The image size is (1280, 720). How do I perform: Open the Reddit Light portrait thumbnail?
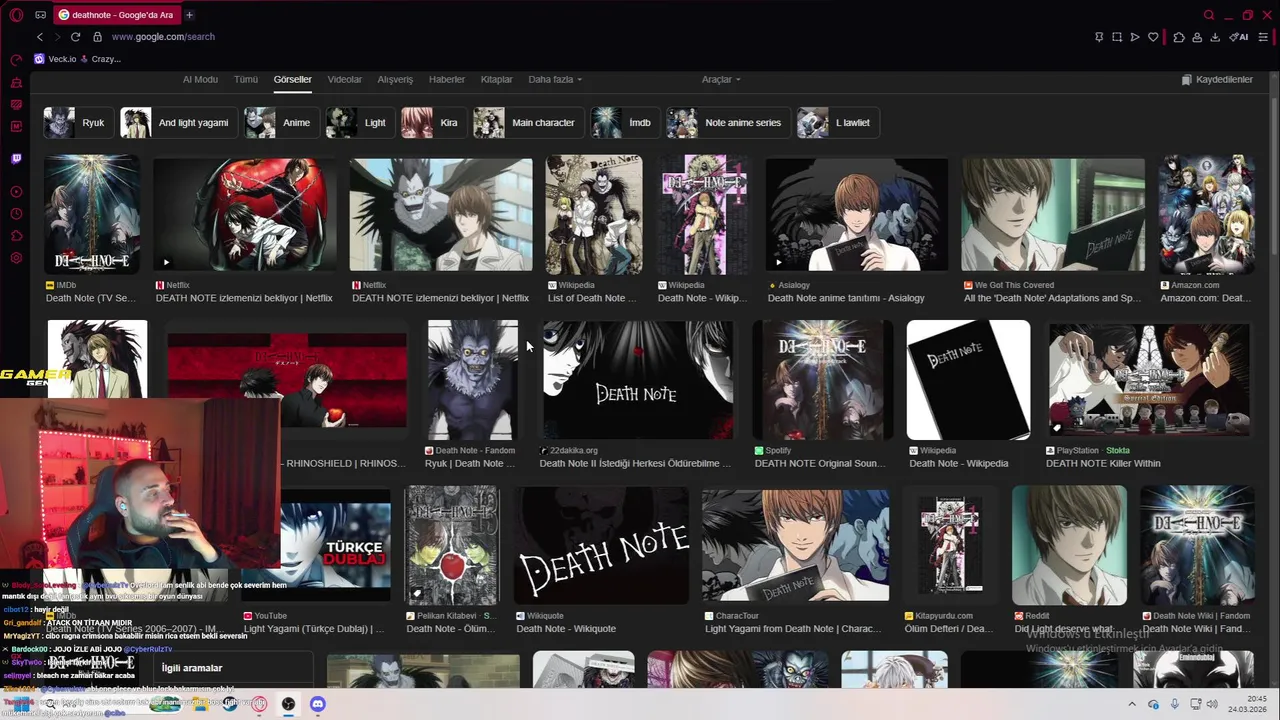pyautogui.click(x=1069, y=546)
